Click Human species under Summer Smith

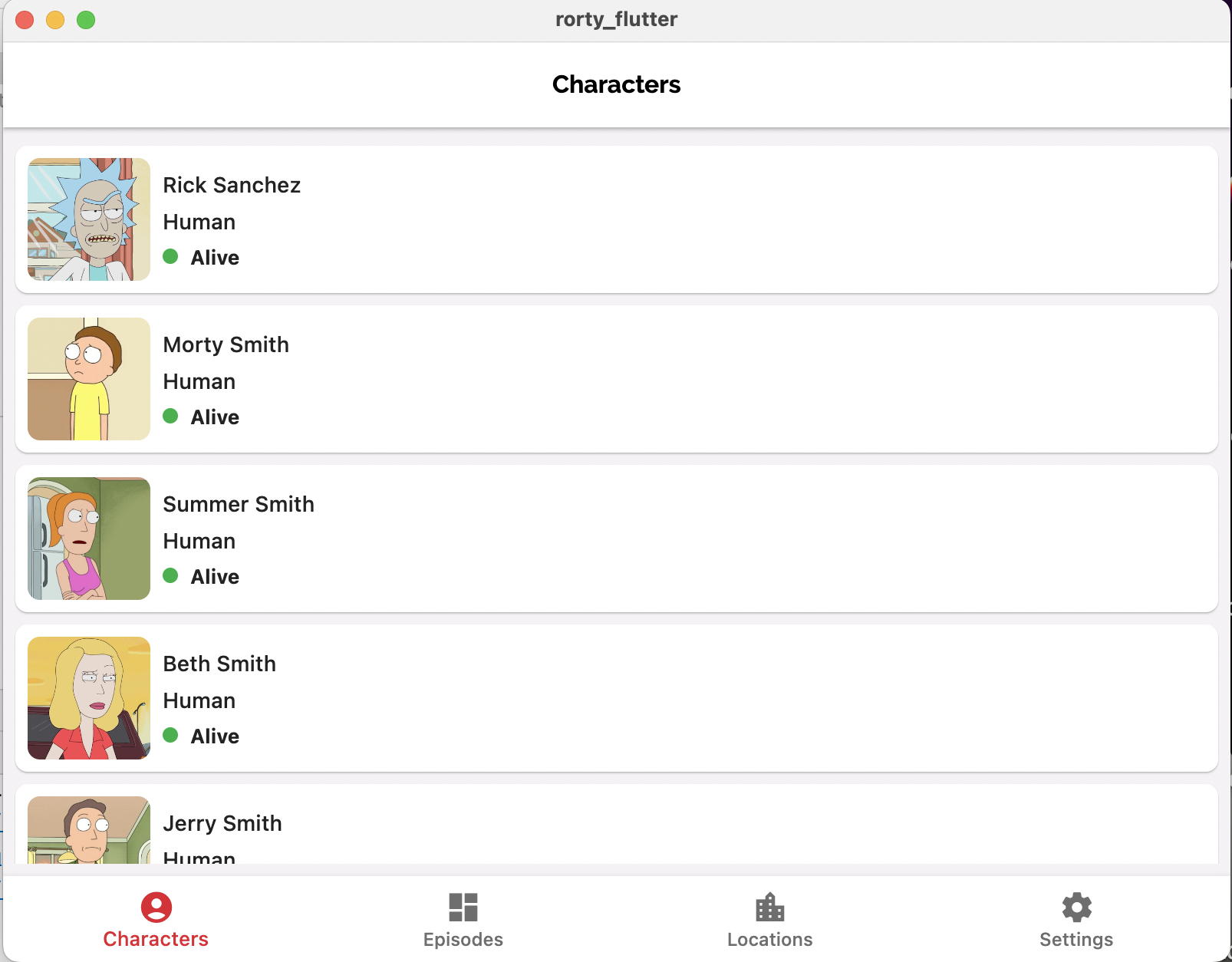199,541
